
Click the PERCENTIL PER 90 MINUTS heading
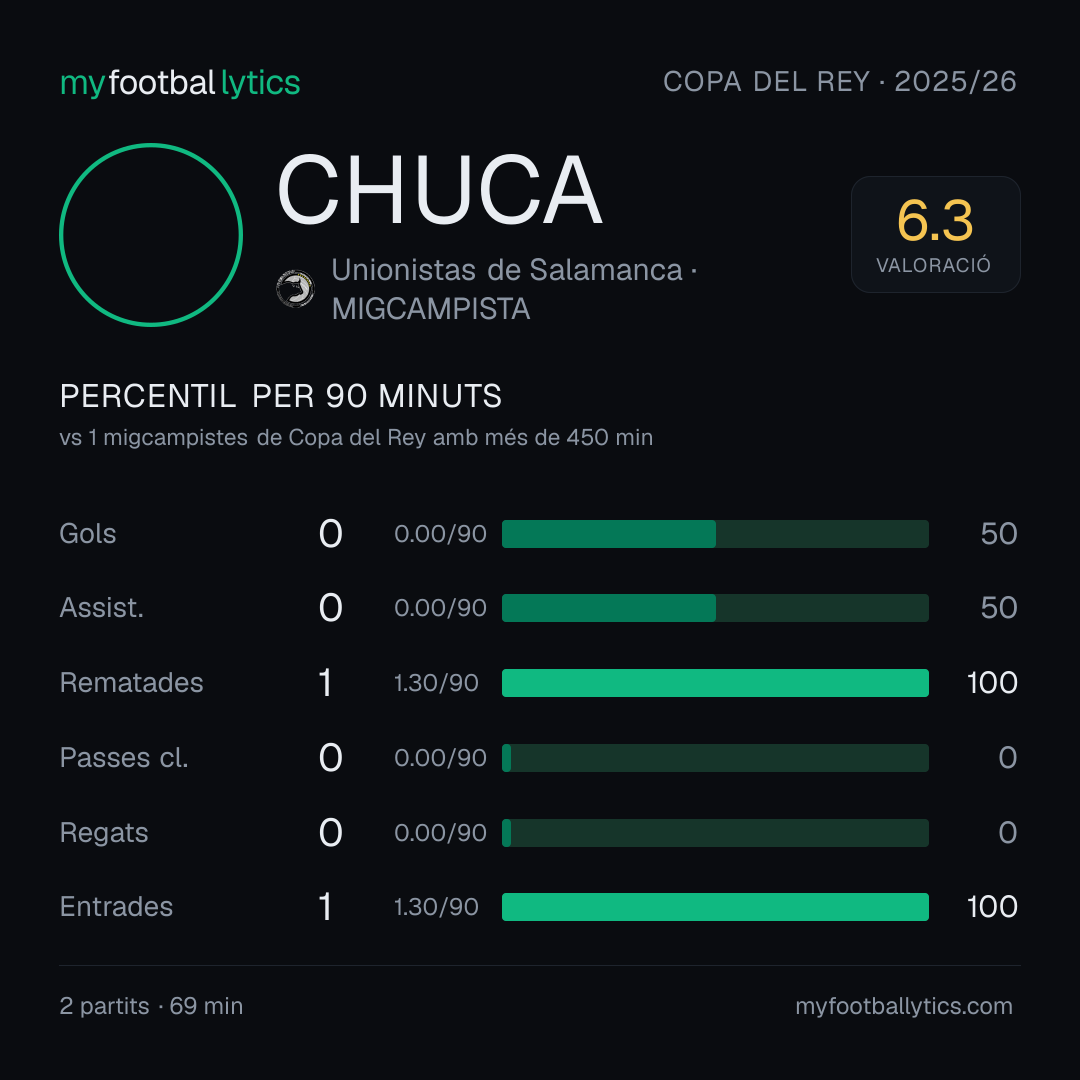(280, 396)
